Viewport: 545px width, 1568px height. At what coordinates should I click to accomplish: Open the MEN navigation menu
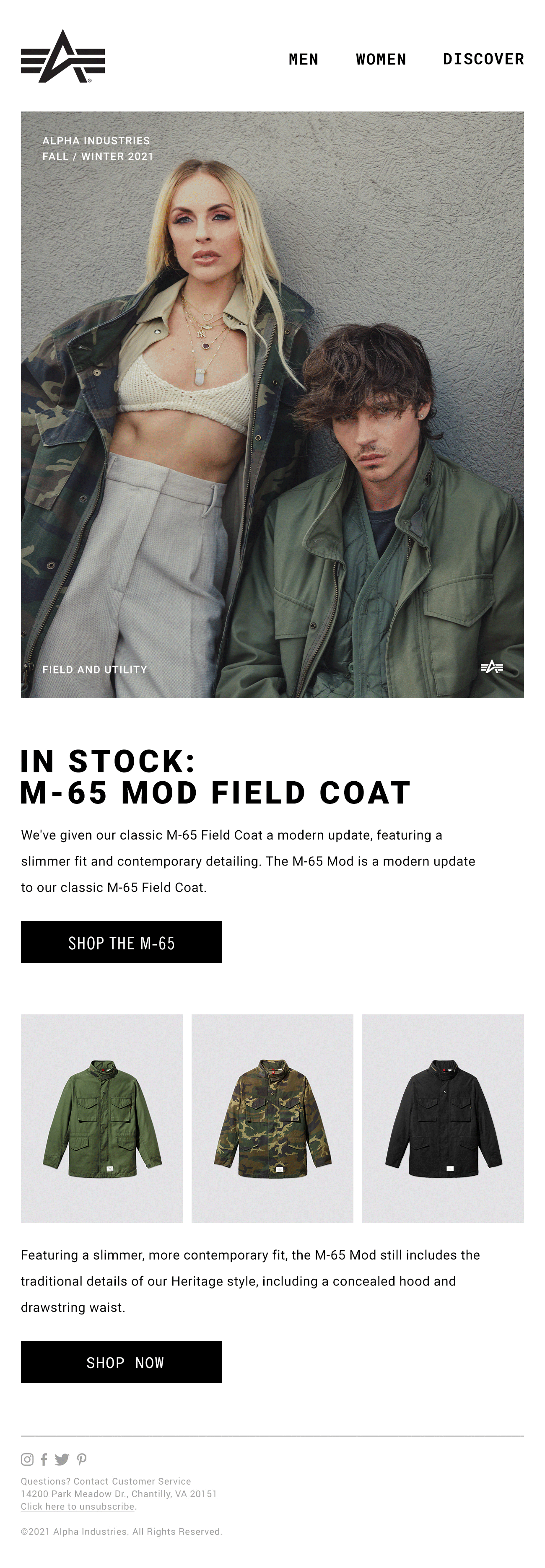point(304,59)
